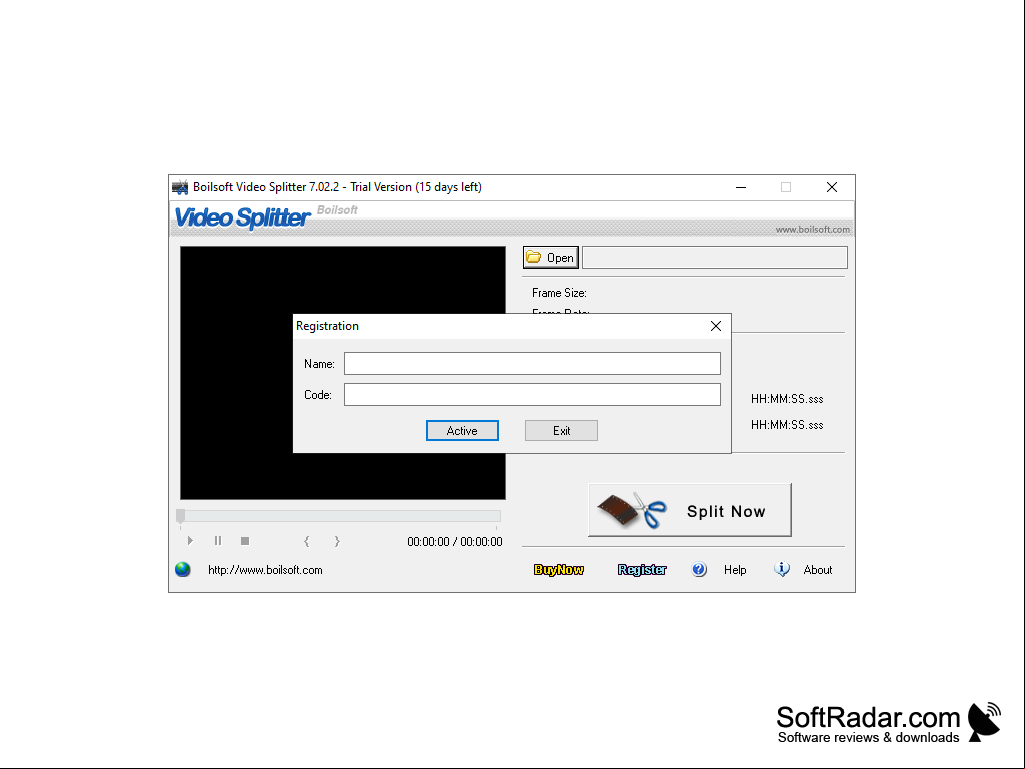The image size is (1025, 769).
Task: Close the Registration dialog
Action: (716, 326)
